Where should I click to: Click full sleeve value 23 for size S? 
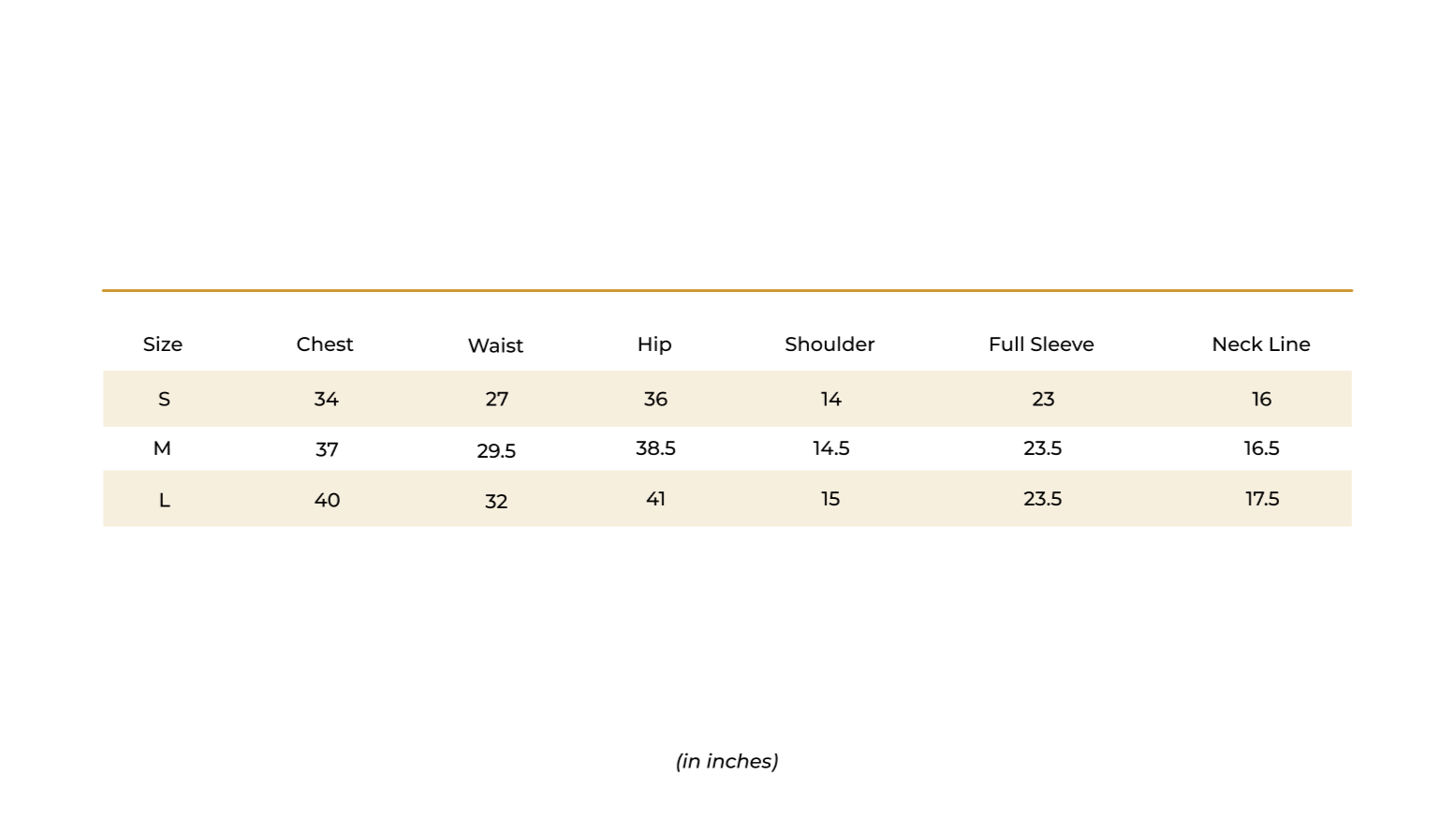click(x=1043, y=400)
